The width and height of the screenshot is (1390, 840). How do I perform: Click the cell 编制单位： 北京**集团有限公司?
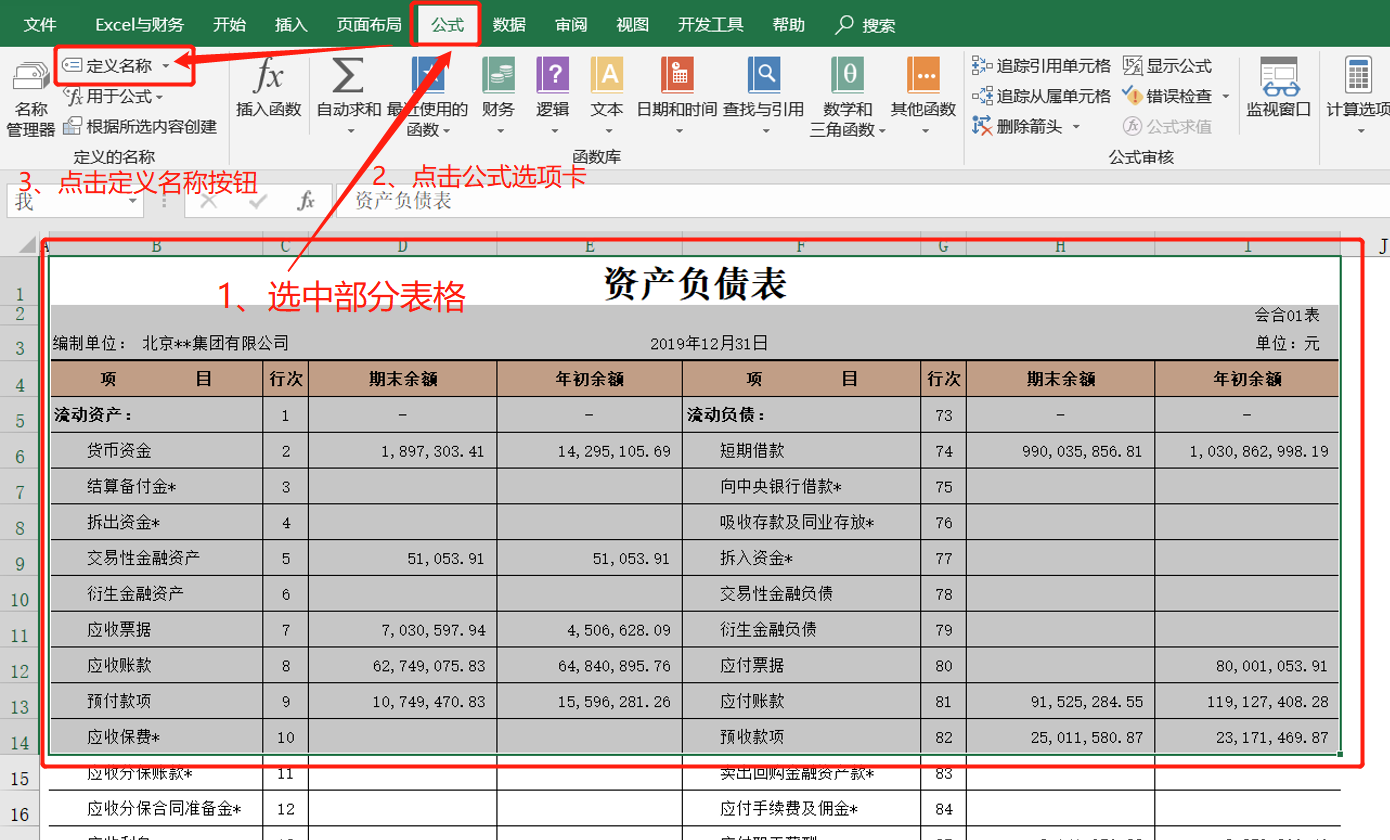point(171,343)
